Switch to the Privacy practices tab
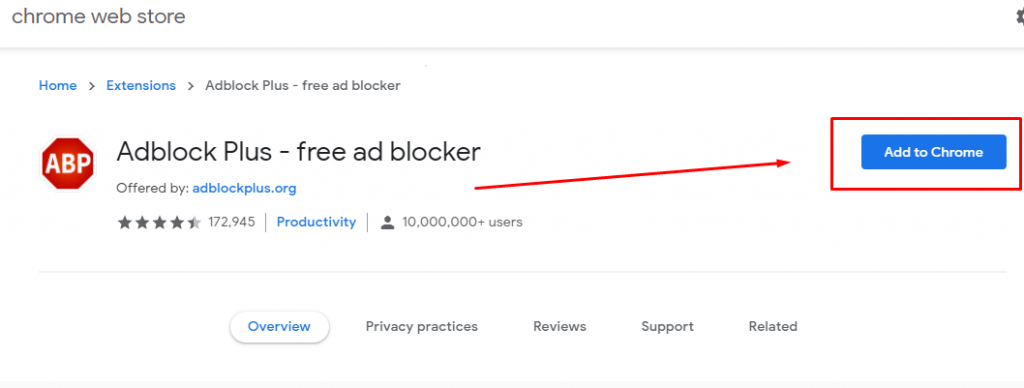 [422, 327]
